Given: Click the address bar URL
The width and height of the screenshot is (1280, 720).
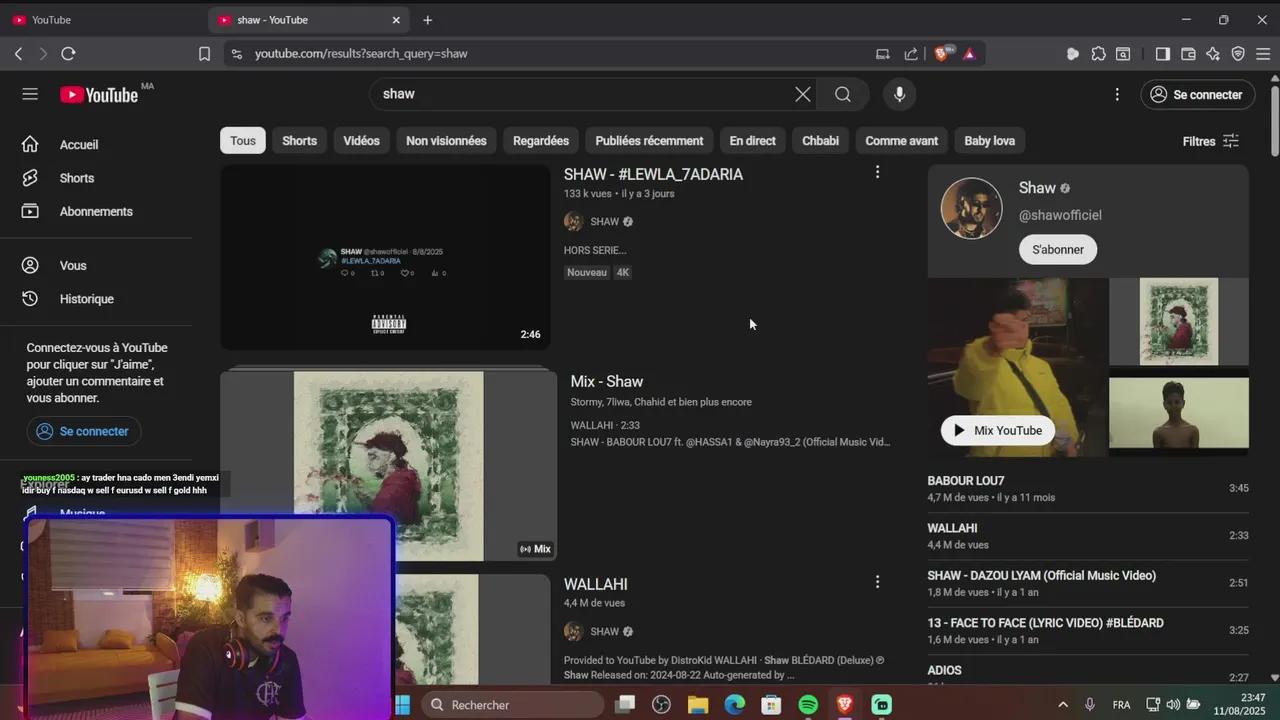Looking at the screenshot, I should [361, 54].
